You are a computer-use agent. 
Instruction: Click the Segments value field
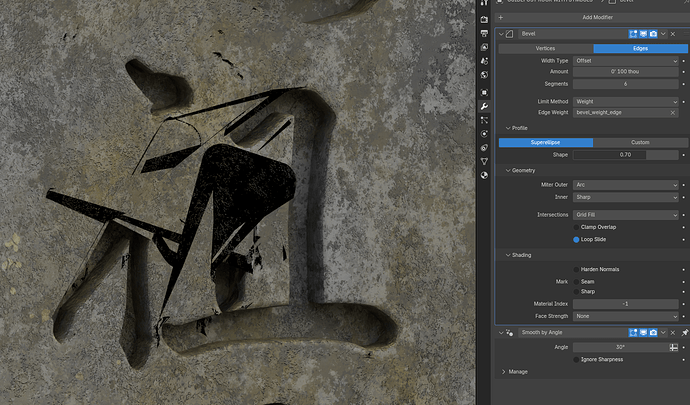pos(626,84)
